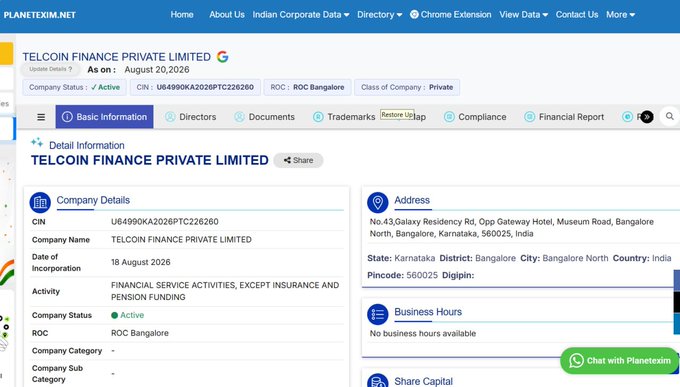Expand the More dropdown menu

pyautogui.click(x=620, y=15)
